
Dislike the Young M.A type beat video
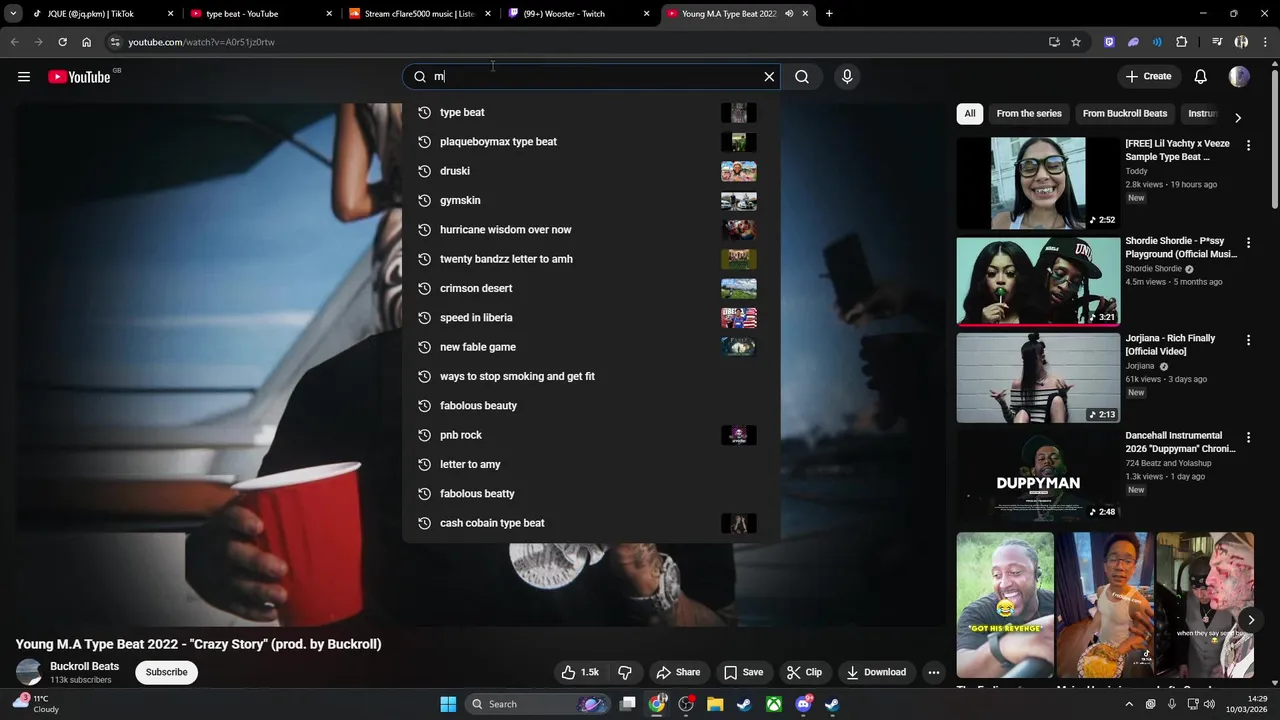[x=625, y=672]
